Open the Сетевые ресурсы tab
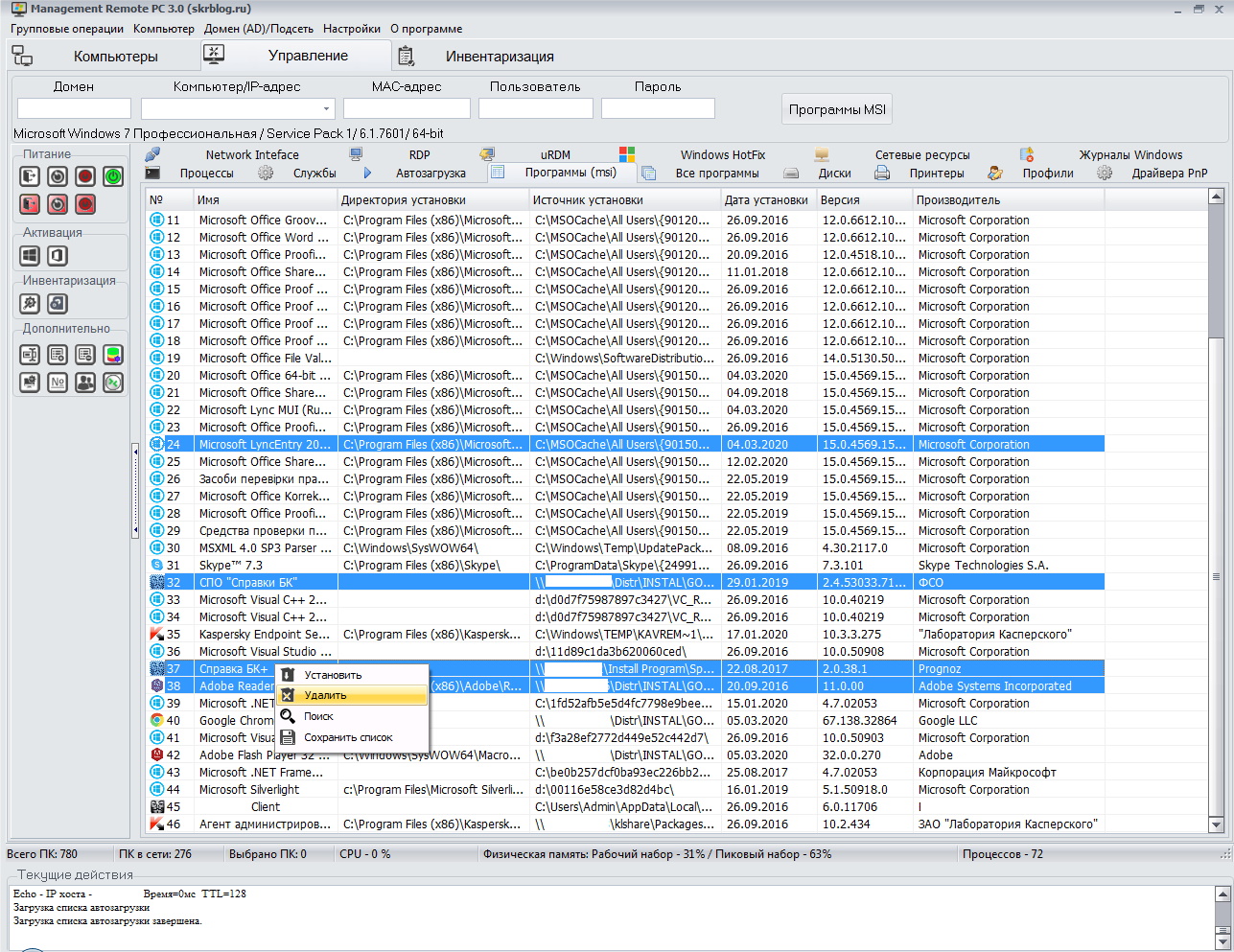Screen dimensions: 1234x952 [921, 154]
